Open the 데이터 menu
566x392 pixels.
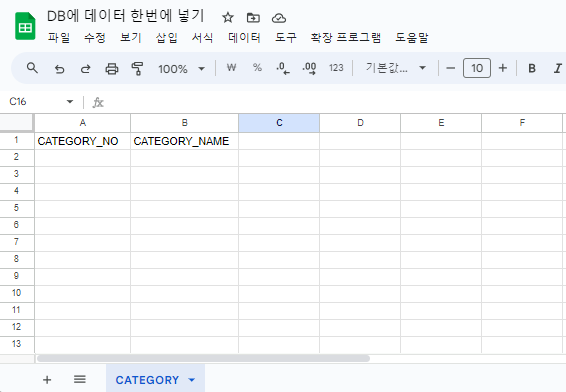coord(244,38)
